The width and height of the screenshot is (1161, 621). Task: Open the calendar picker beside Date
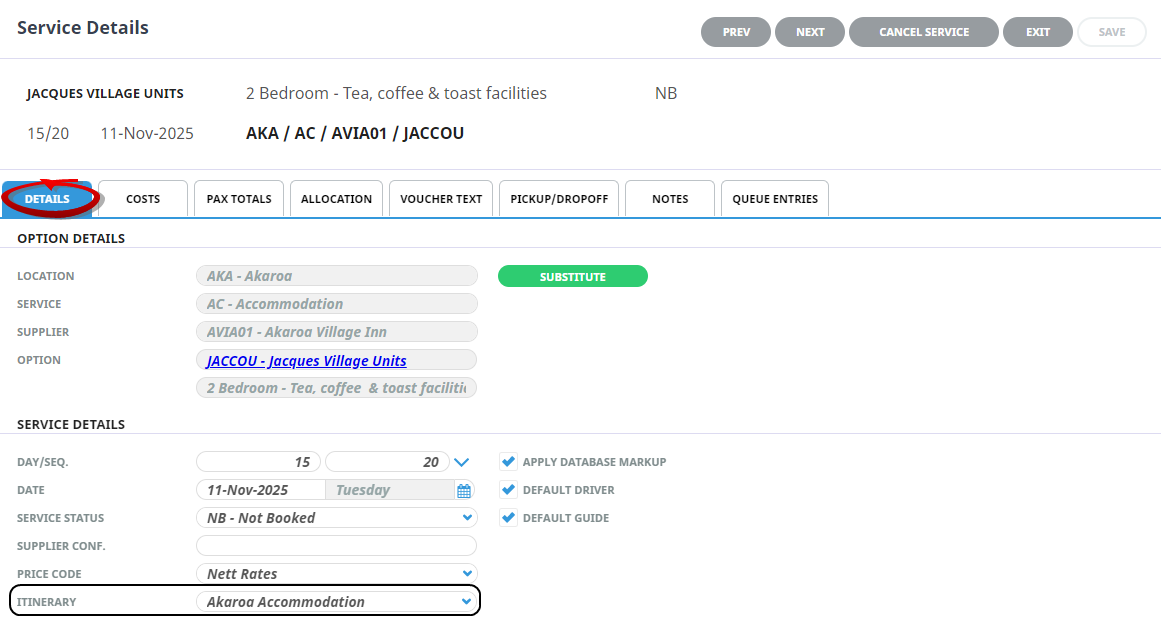click(464, 490)
